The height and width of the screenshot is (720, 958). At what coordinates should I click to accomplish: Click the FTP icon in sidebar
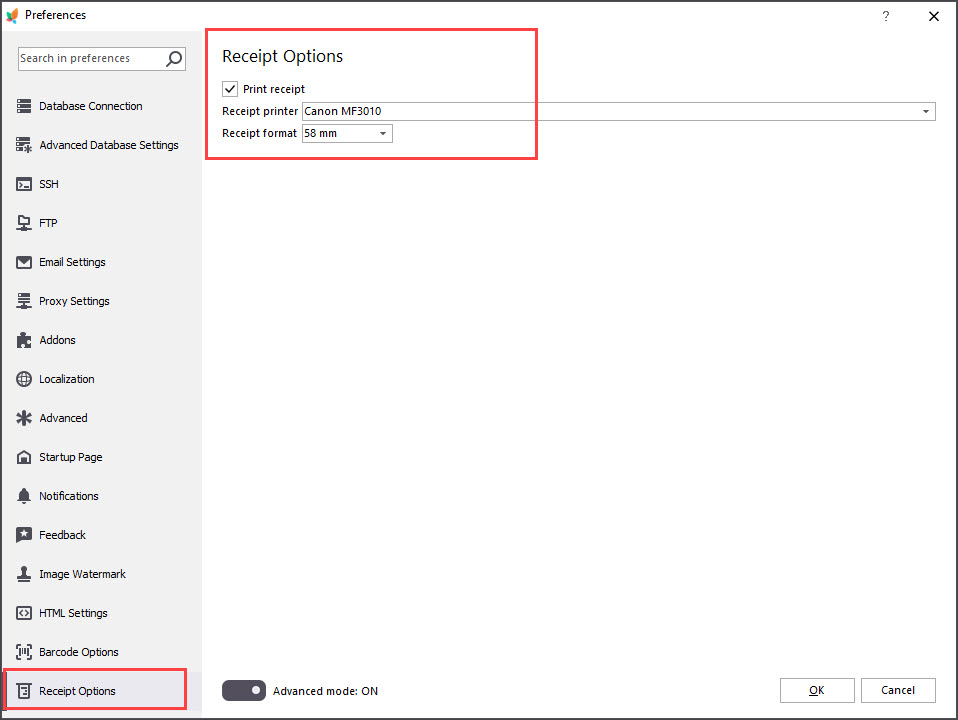click(24, 223)
